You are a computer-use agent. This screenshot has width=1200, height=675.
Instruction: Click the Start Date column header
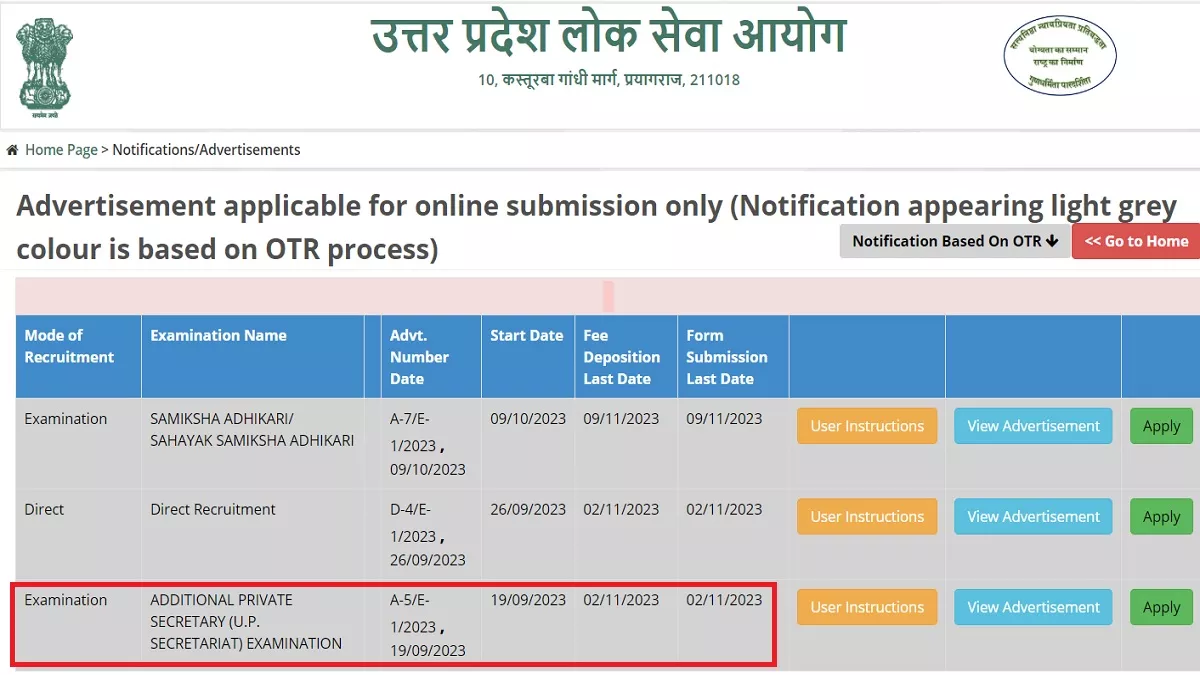[x=526, y=336]
